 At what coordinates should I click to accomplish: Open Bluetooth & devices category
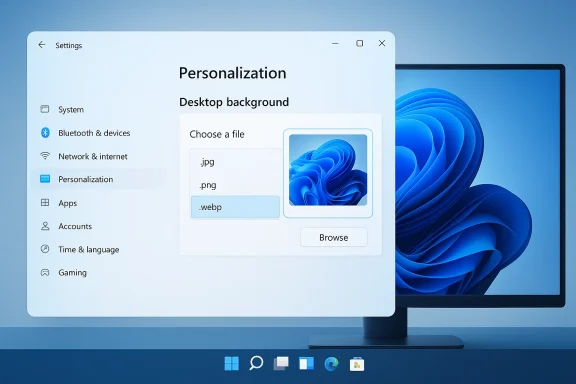pos(94,133)
